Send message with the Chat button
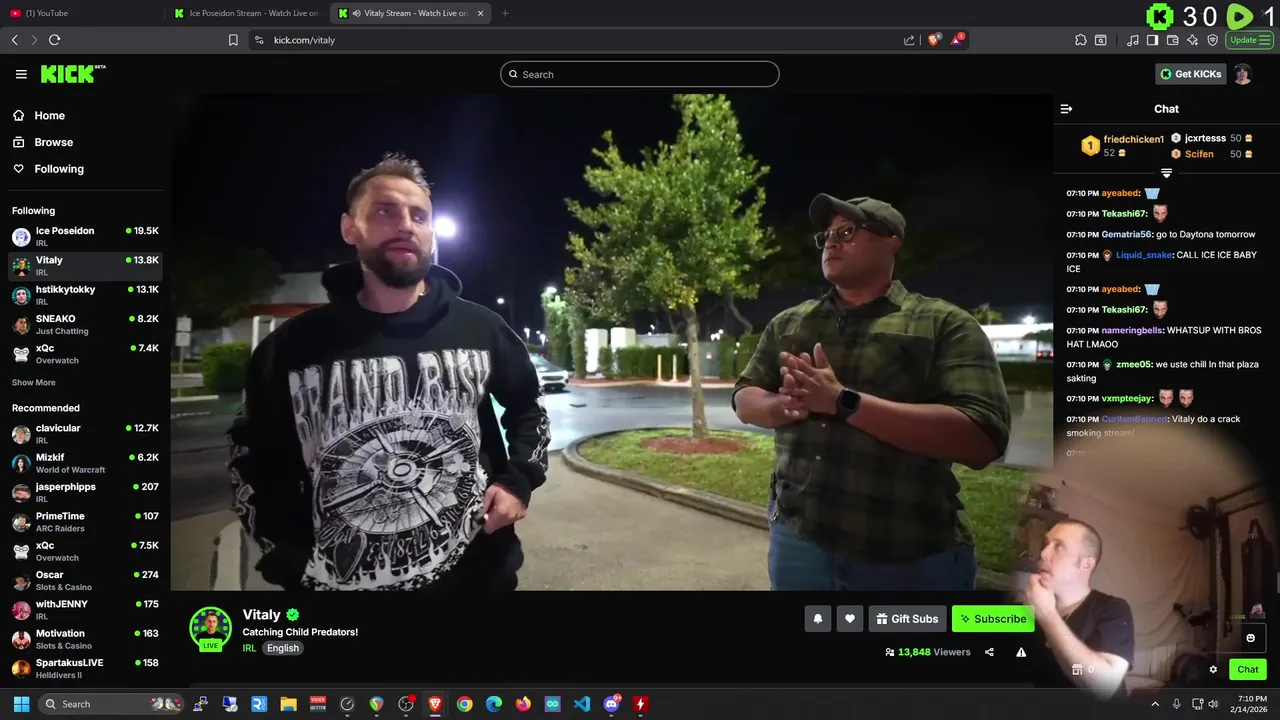This screenshot has height=720, width=1280. 1247,670
